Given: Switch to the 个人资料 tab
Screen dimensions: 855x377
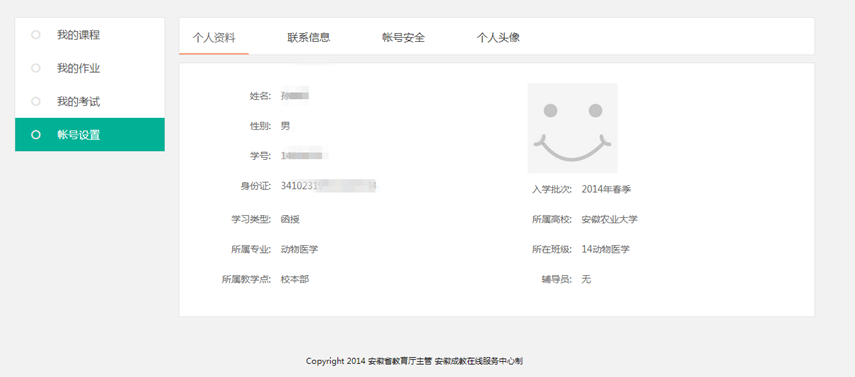Looking at the screenshot, I should point(214,38).
